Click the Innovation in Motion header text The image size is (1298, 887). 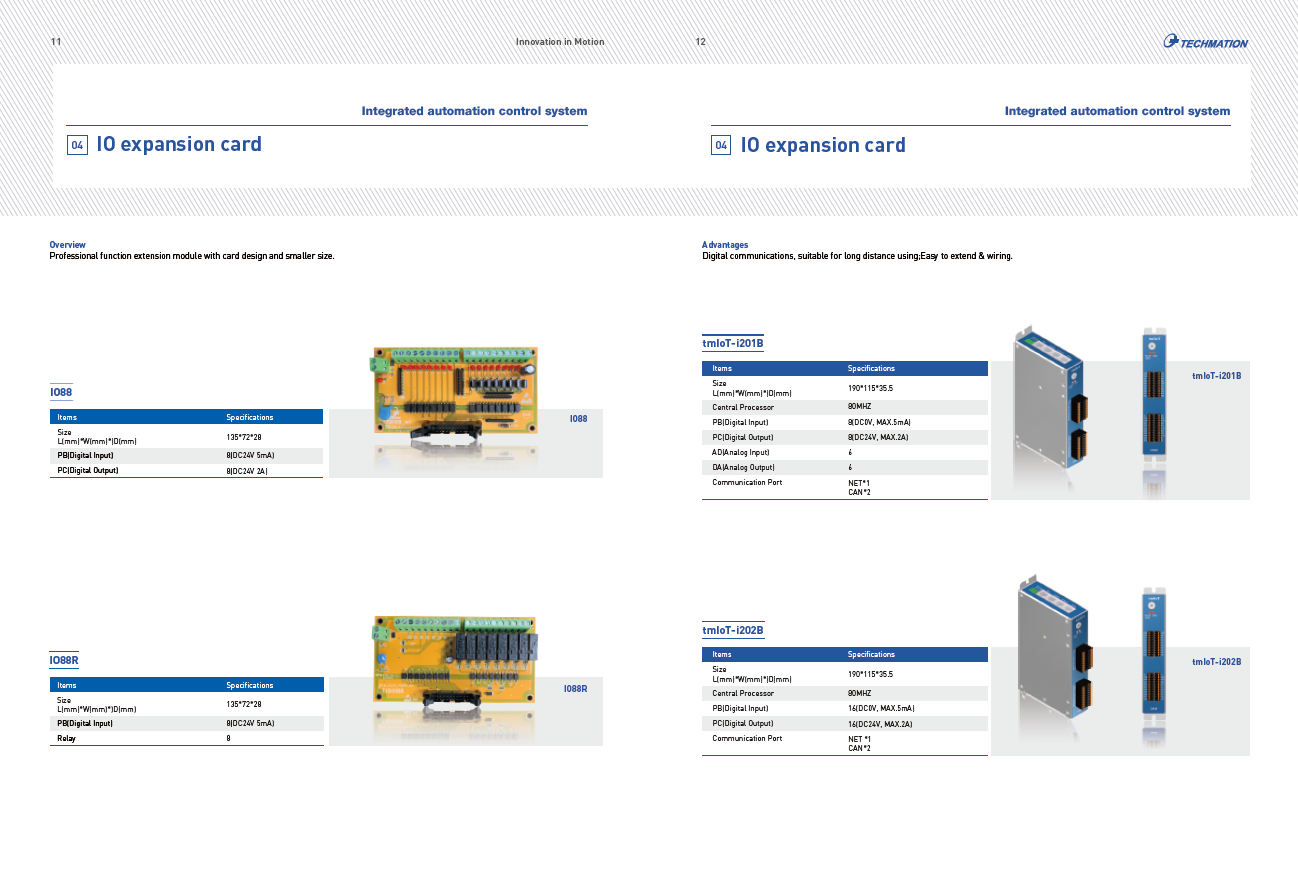click(x=559, y=42)
